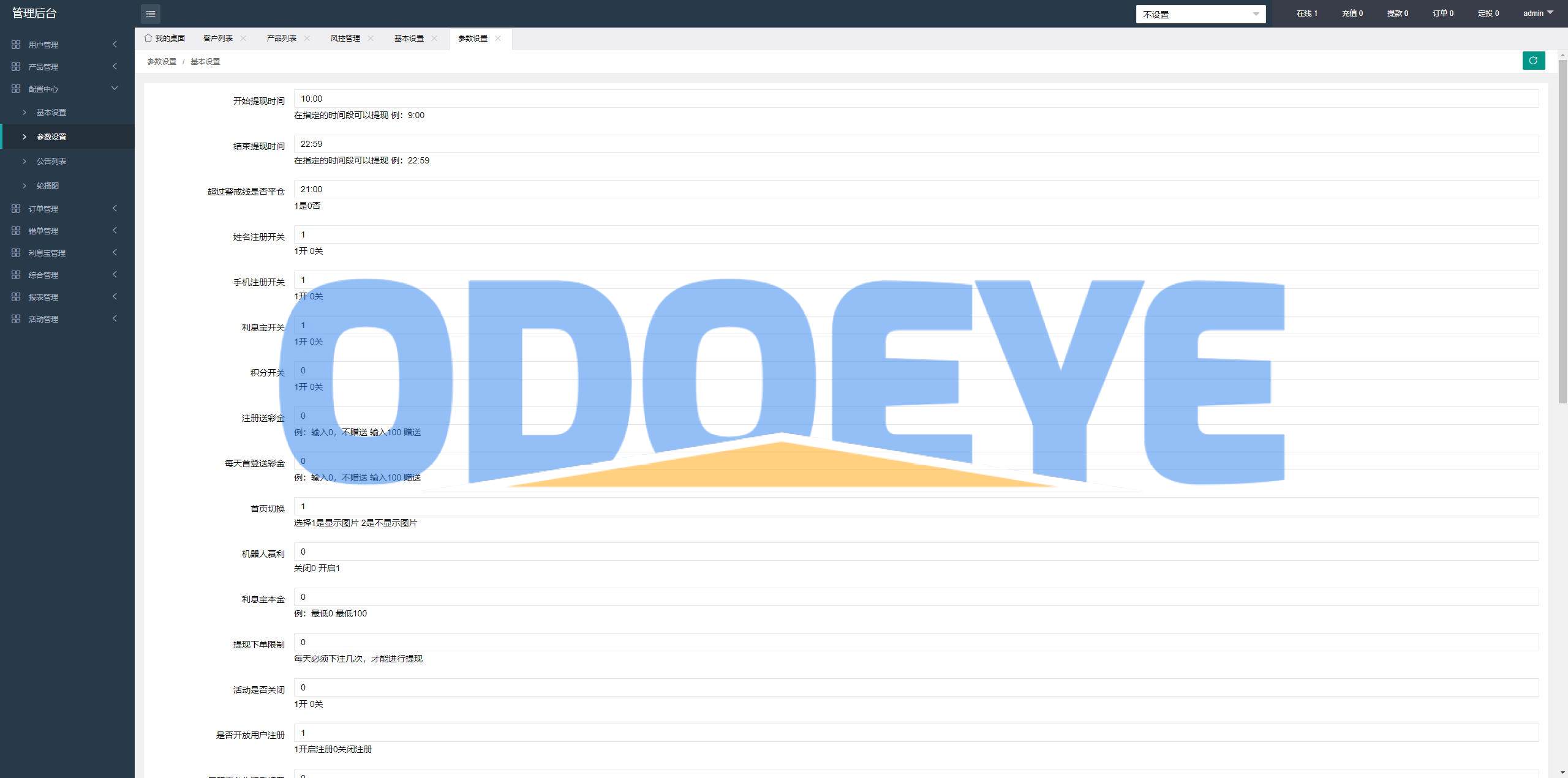The width and height of the screenshot is (1568, 778).
Task: Click the 管理后台 title logo
Action: tap(34, 13)
